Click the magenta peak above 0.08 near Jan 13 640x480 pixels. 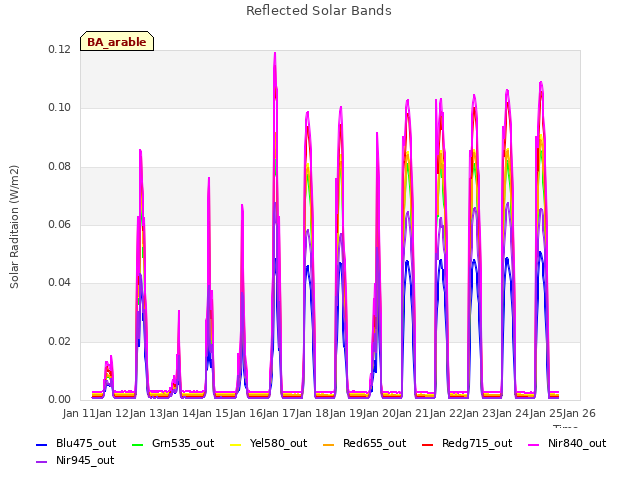[140, 151]
